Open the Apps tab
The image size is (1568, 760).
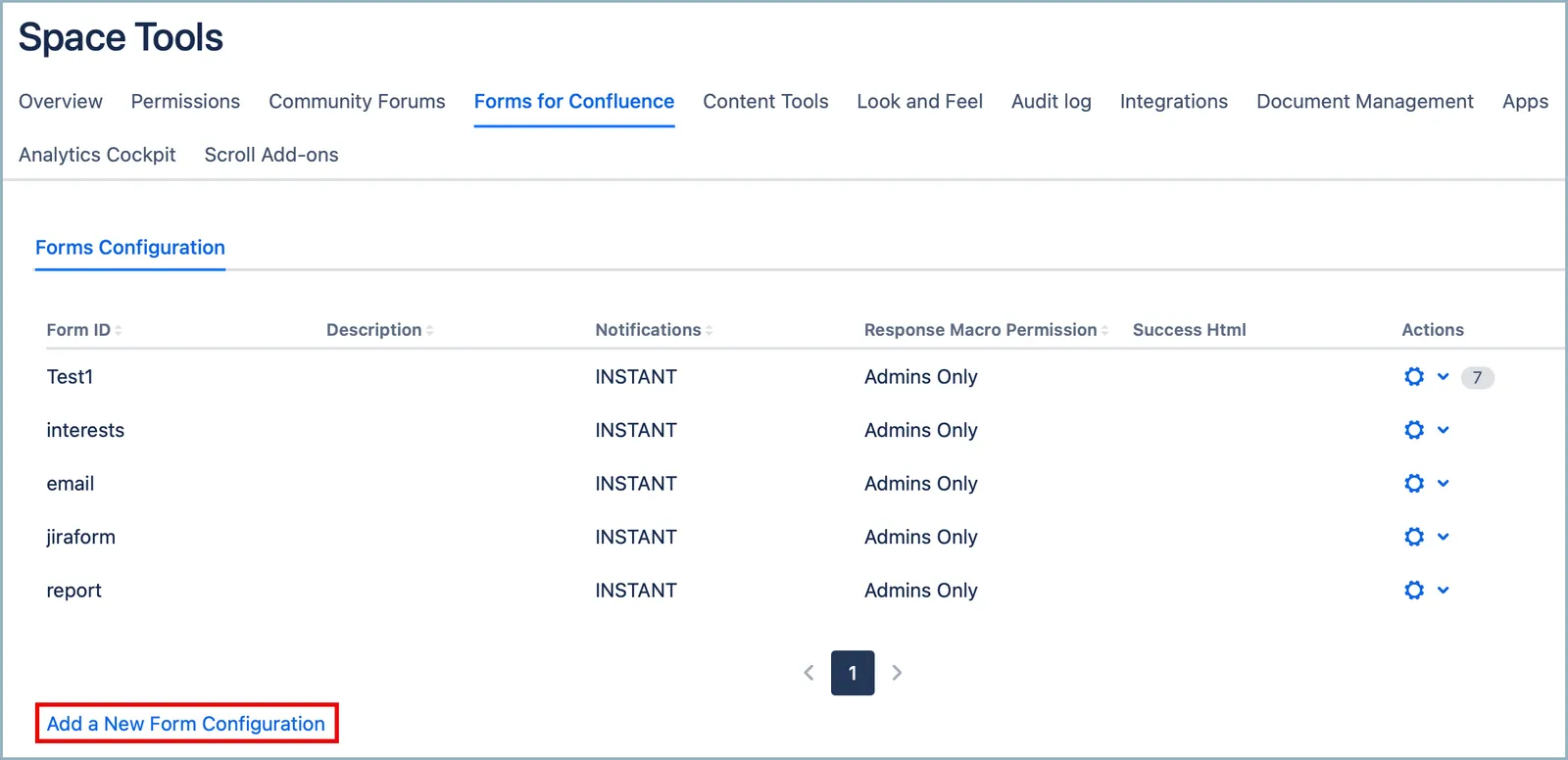(x=1525, y=102)
